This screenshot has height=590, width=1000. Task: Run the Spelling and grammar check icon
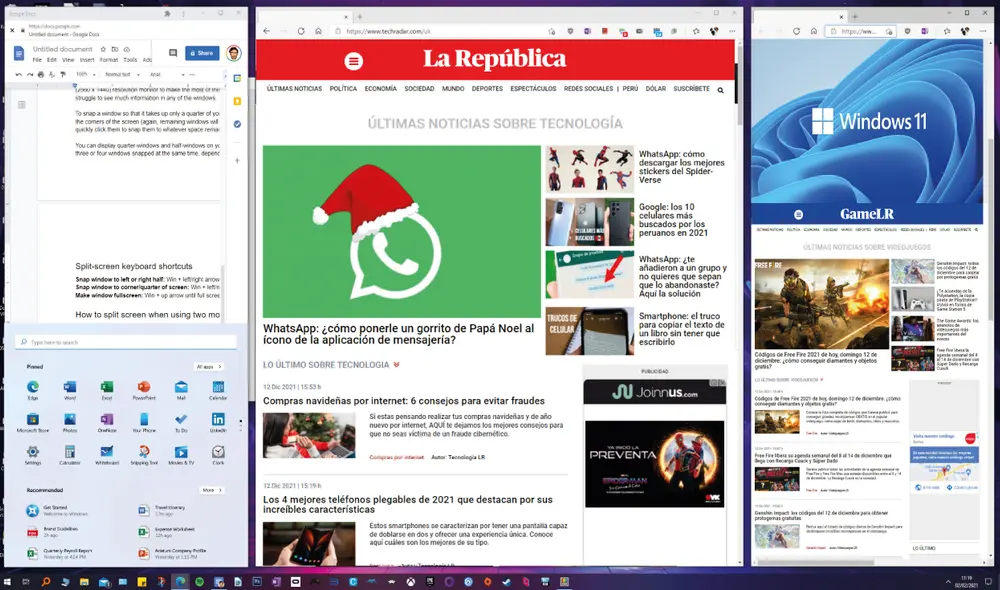pos(51,74)
